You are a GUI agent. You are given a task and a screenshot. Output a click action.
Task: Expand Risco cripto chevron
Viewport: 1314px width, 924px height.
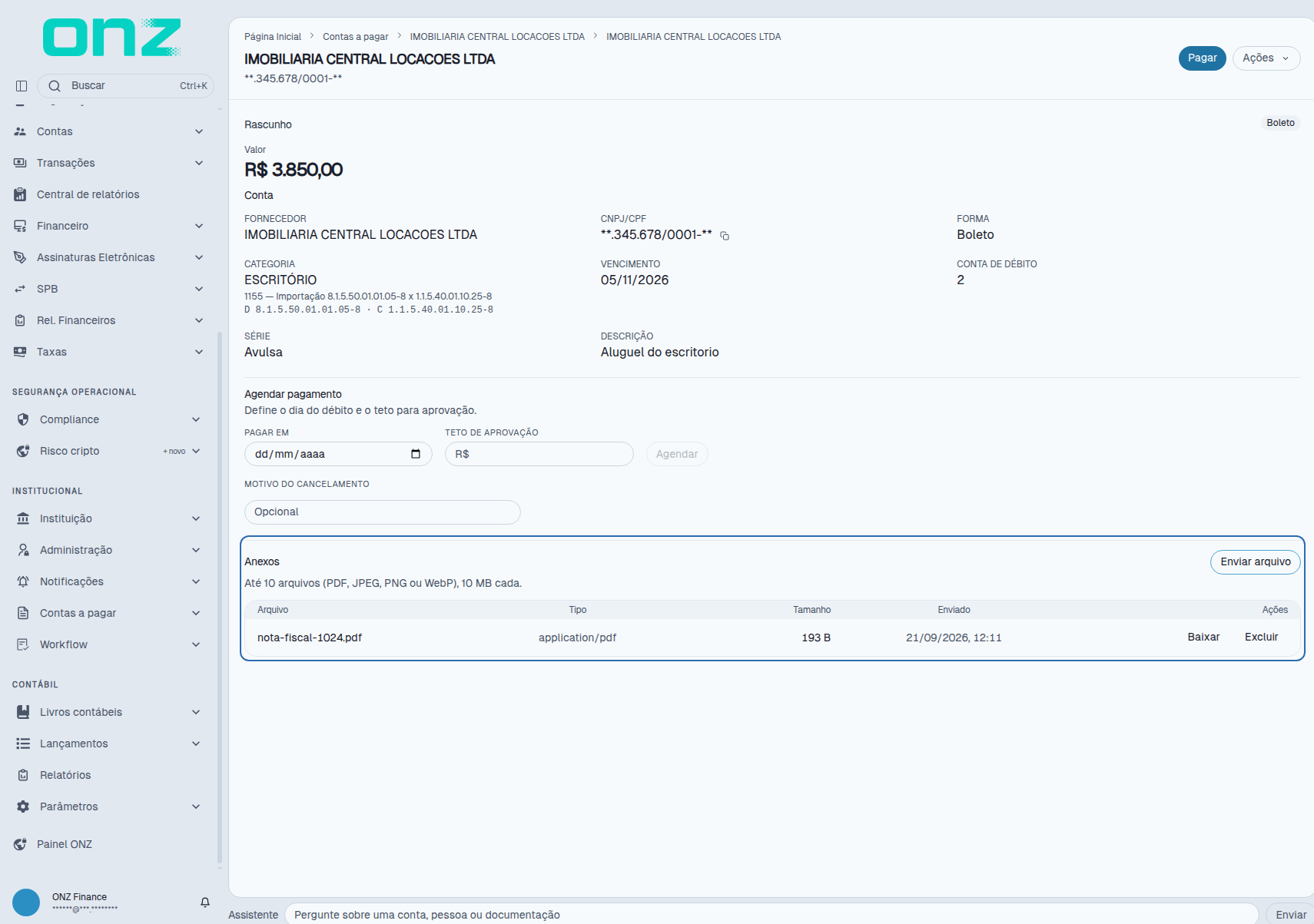point(196,451)
